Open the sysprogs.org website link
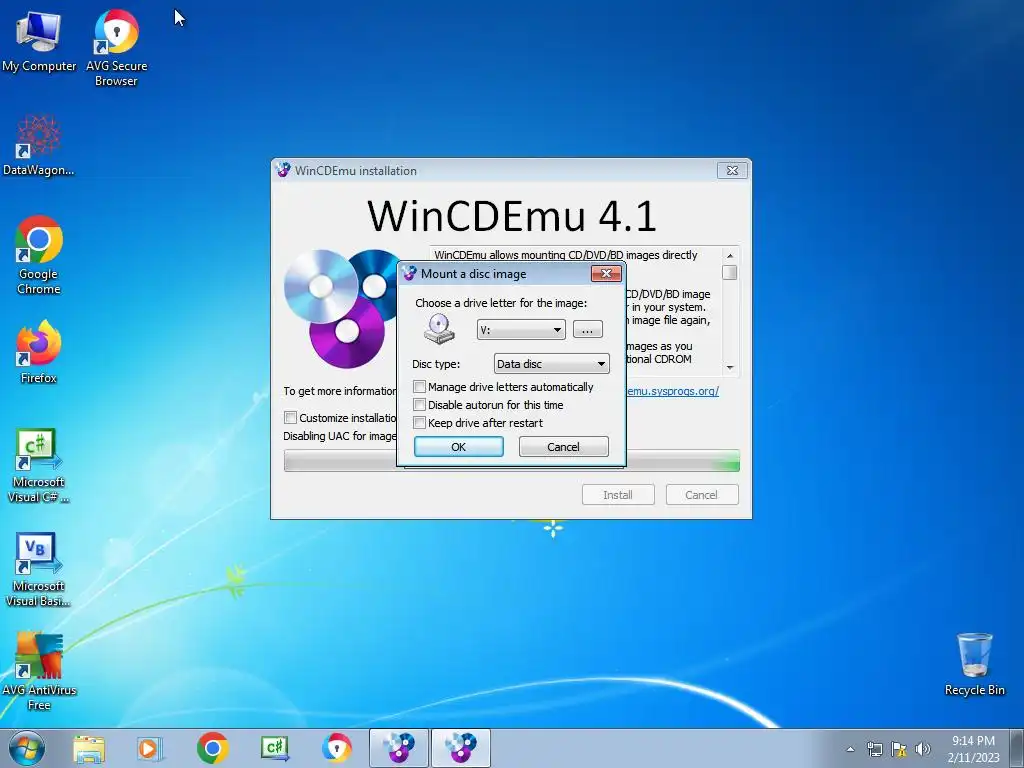The width and height of the screenshot is (1024, 768). 673,391
